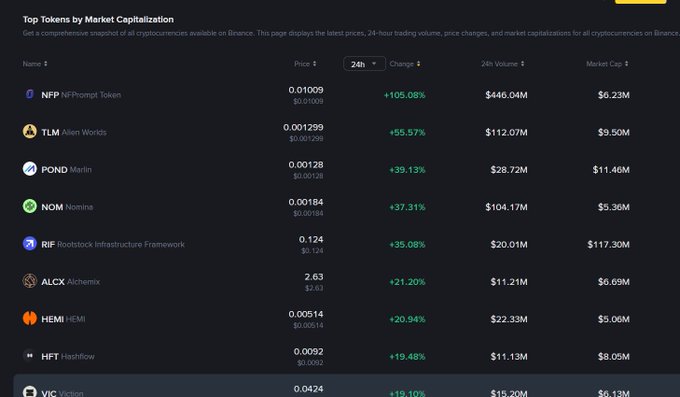Click the +37.31% change value
Image resolution: width=680 pixels, height=397 pixels.
pyautogui.click(x=407, y=207)
